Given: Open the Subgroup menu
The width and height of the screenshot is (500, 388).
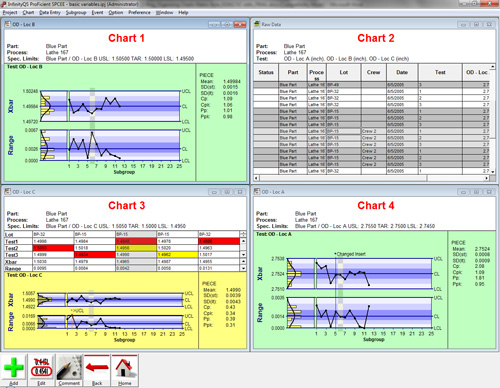Looking at the screenshot, I should [76, 13].
